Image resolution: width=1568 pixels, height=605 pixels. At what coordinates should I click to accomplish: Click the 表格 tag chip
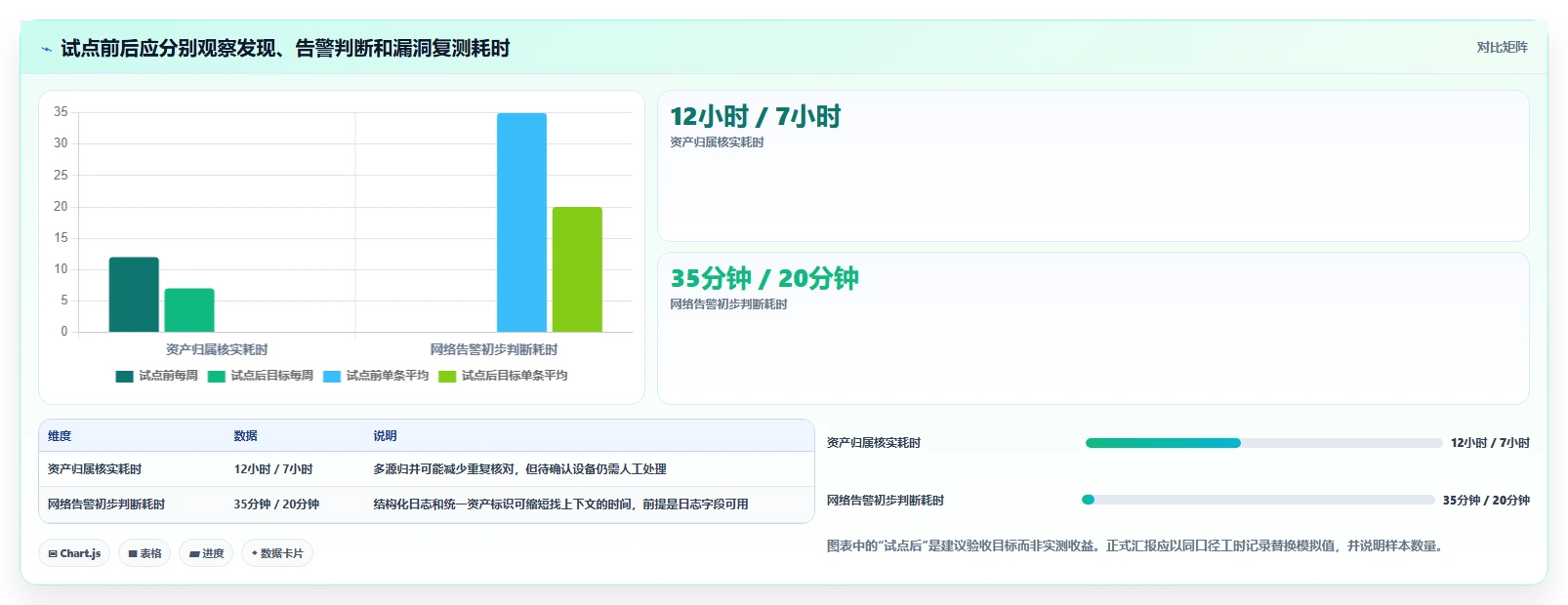click(x=144, y=553)
